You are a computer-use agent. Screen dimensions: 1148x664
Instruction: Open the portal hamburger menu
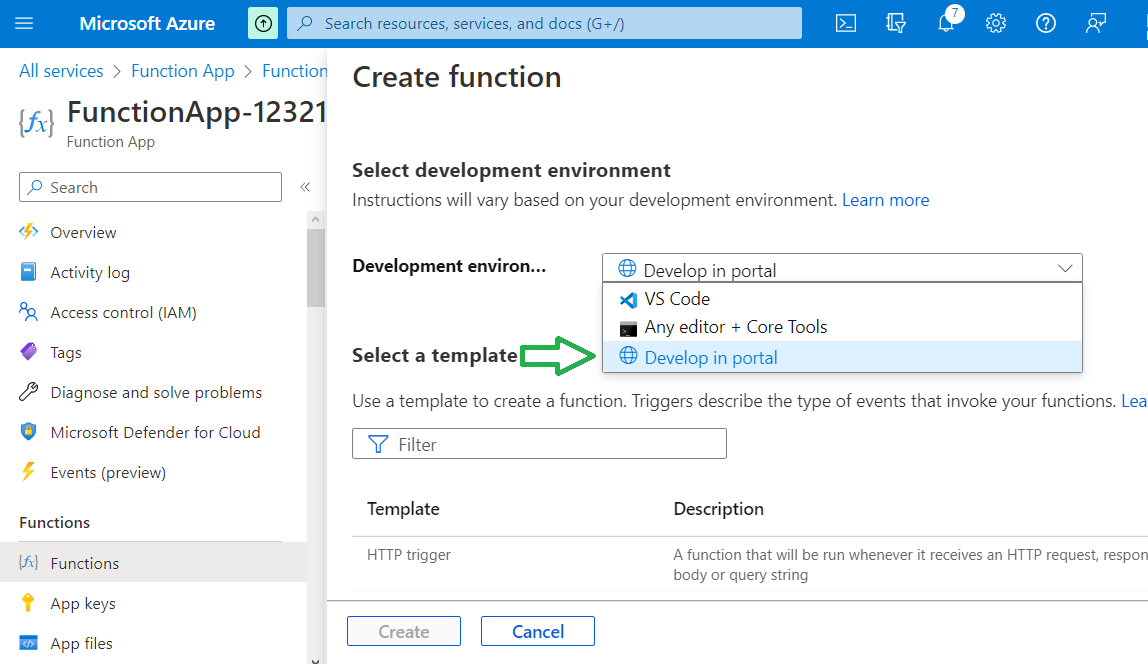pyautogui.click(x=24, y=23)
